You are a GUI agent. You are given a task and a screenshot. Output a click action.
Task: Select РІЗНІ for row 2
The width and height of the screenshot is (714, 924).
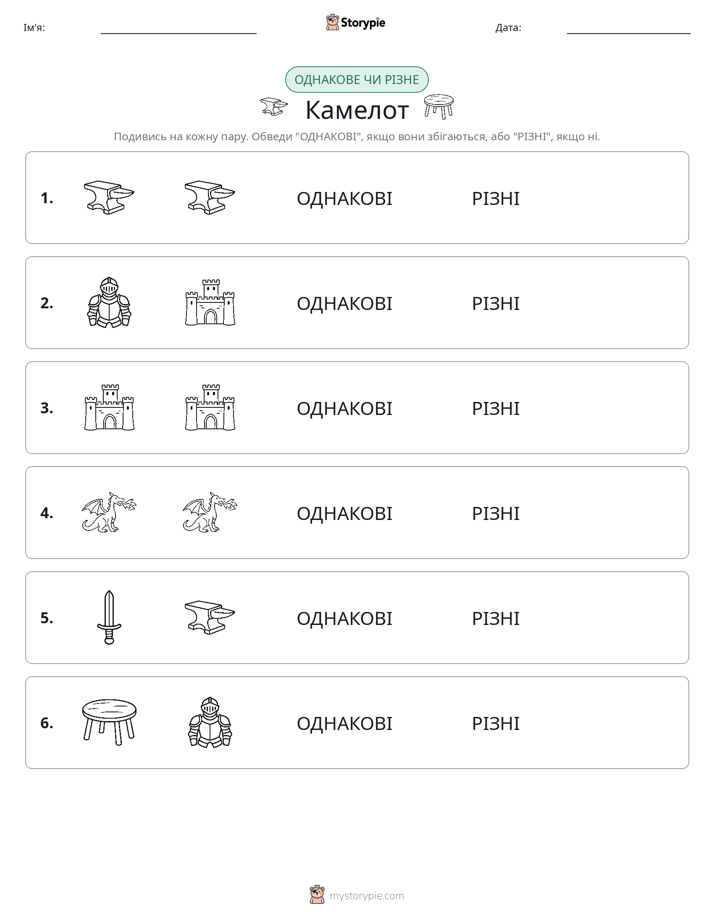495,303
